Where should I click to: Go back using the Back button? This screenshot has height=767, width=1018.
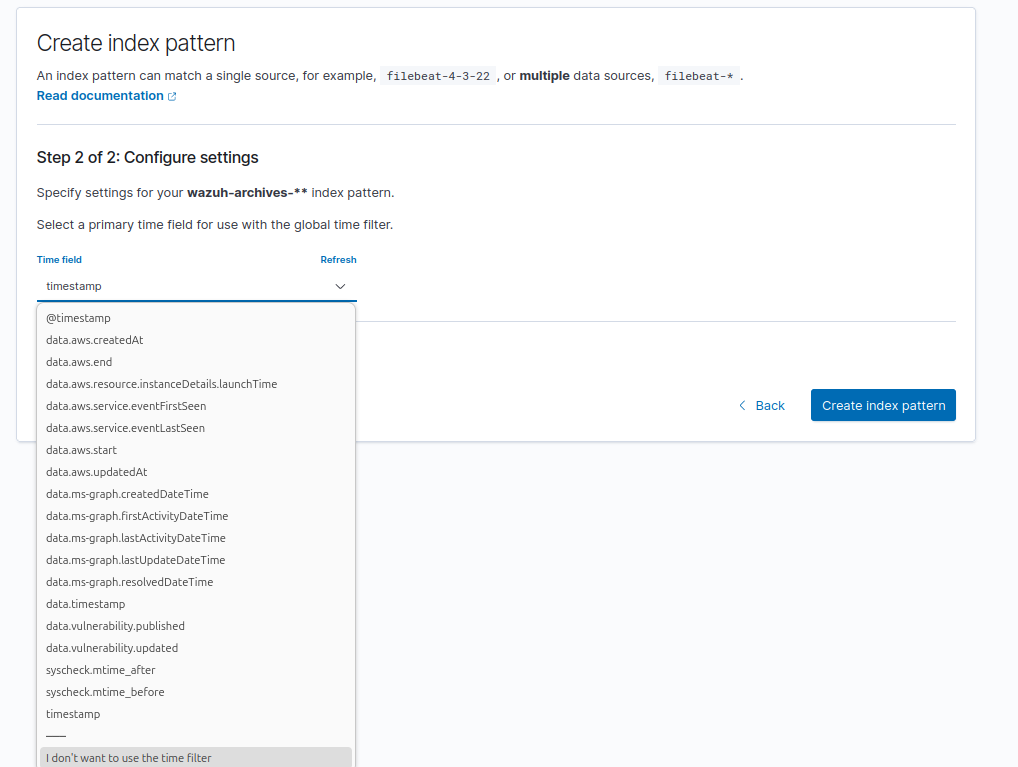[x=761, y=405]
